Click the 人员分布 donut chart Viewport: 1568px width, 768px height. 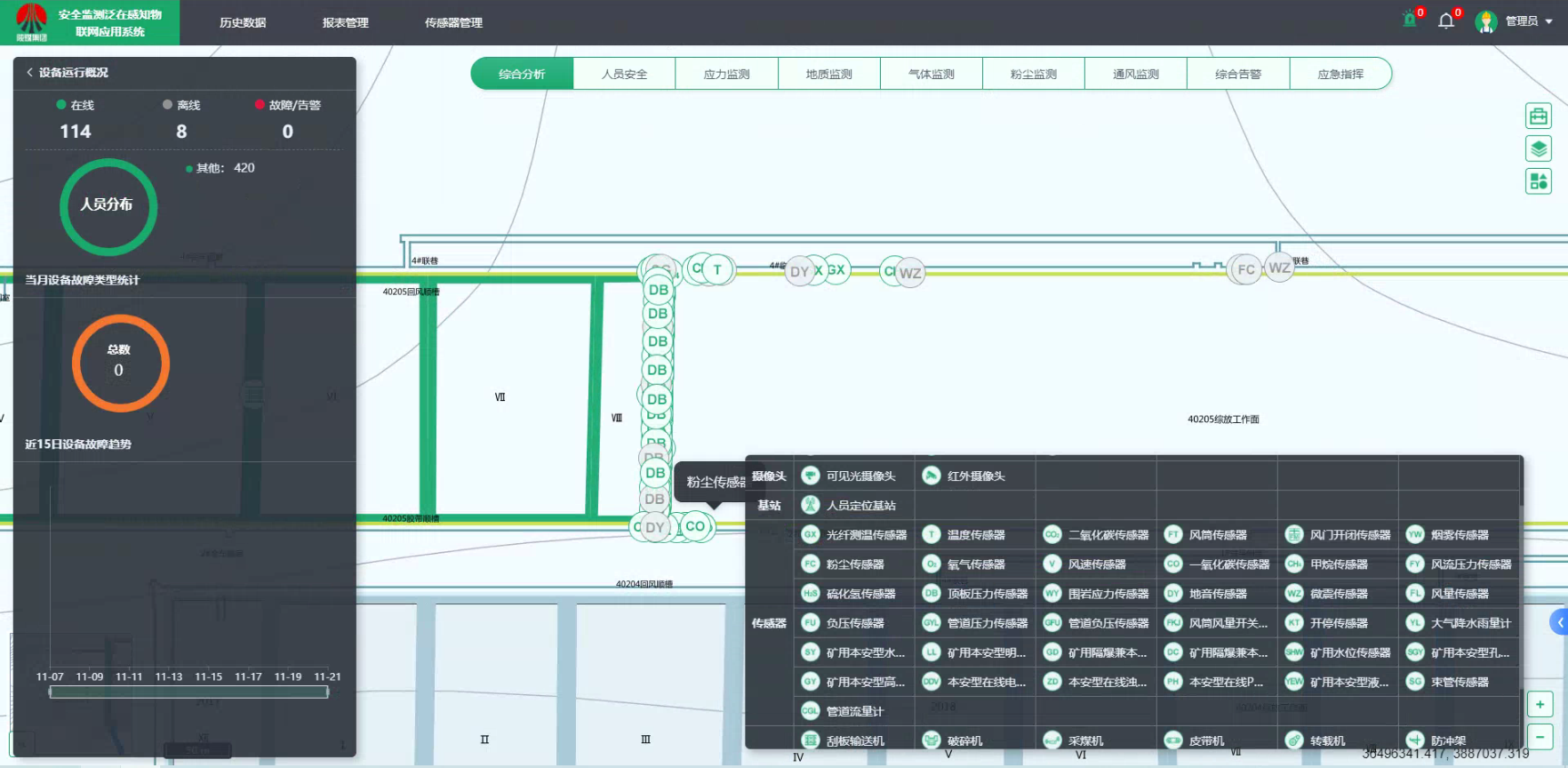coord(108,206)
